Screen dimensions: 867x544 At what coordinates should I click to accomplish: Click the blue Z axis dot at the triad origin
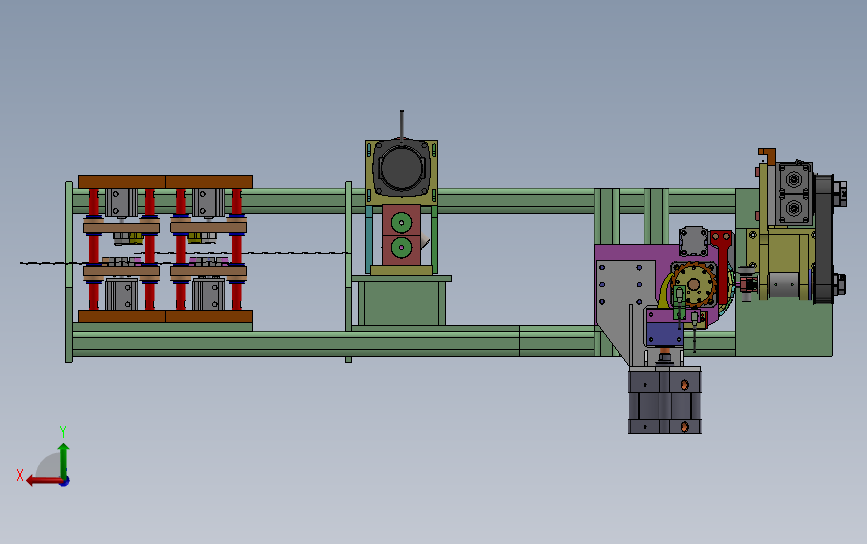[x=65, y=482]
